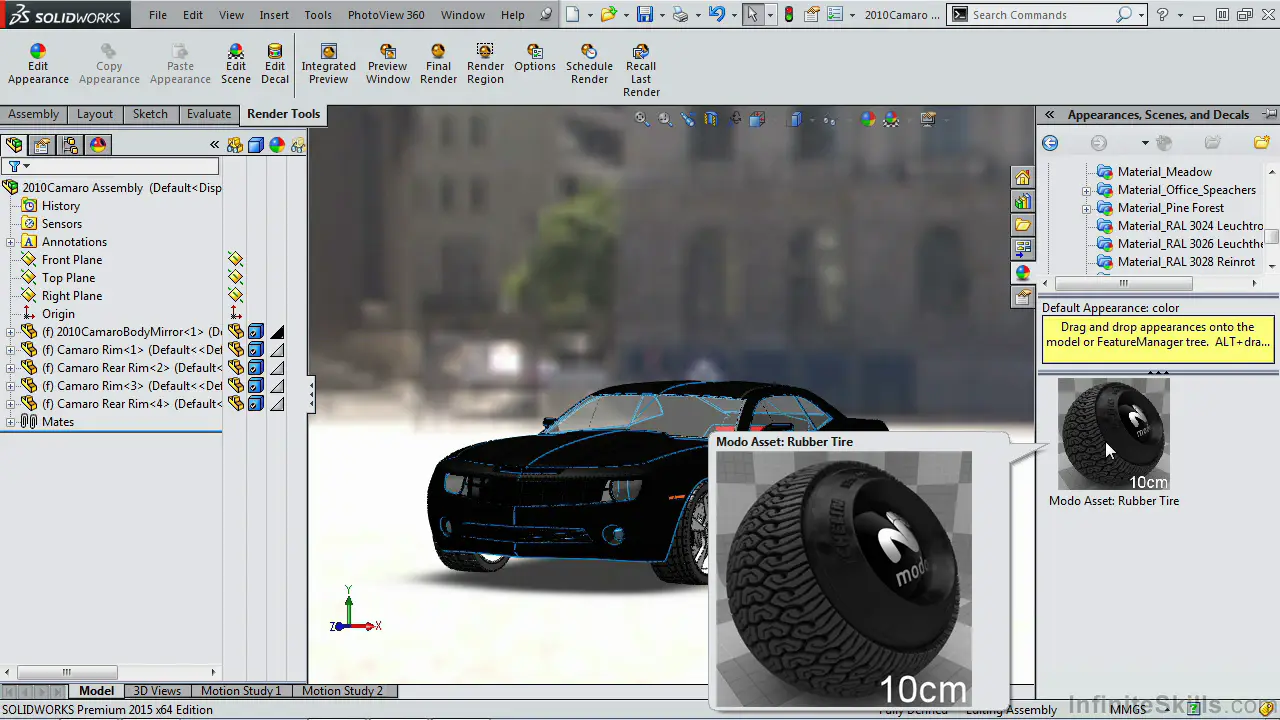Expand Camaro Rear Rim<2> component
This screenshot has width=1280, height=720.
tap(11, 368)
